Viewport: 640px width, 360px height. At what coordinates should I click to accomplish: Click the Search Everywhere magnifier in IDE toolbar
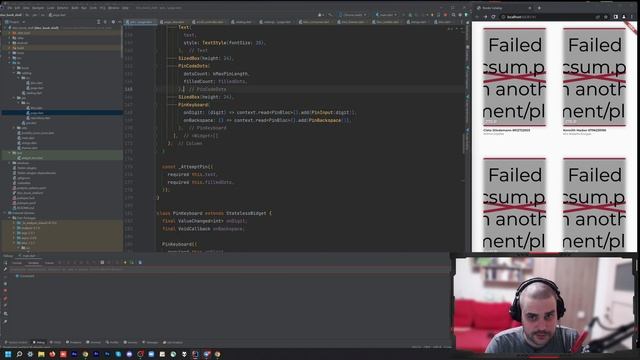click(x=453, y=15)
